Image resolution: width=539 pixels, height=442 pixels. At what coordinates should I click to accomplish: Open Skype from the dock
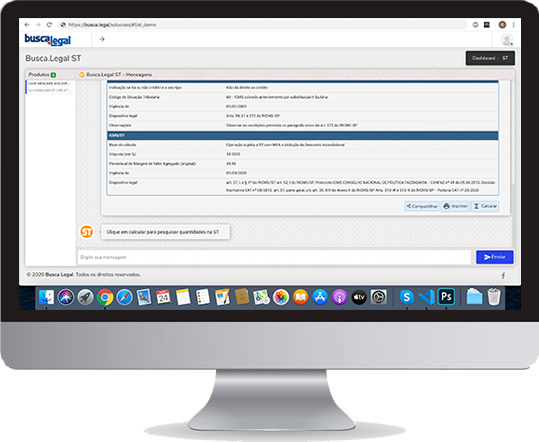coord(407,297)
